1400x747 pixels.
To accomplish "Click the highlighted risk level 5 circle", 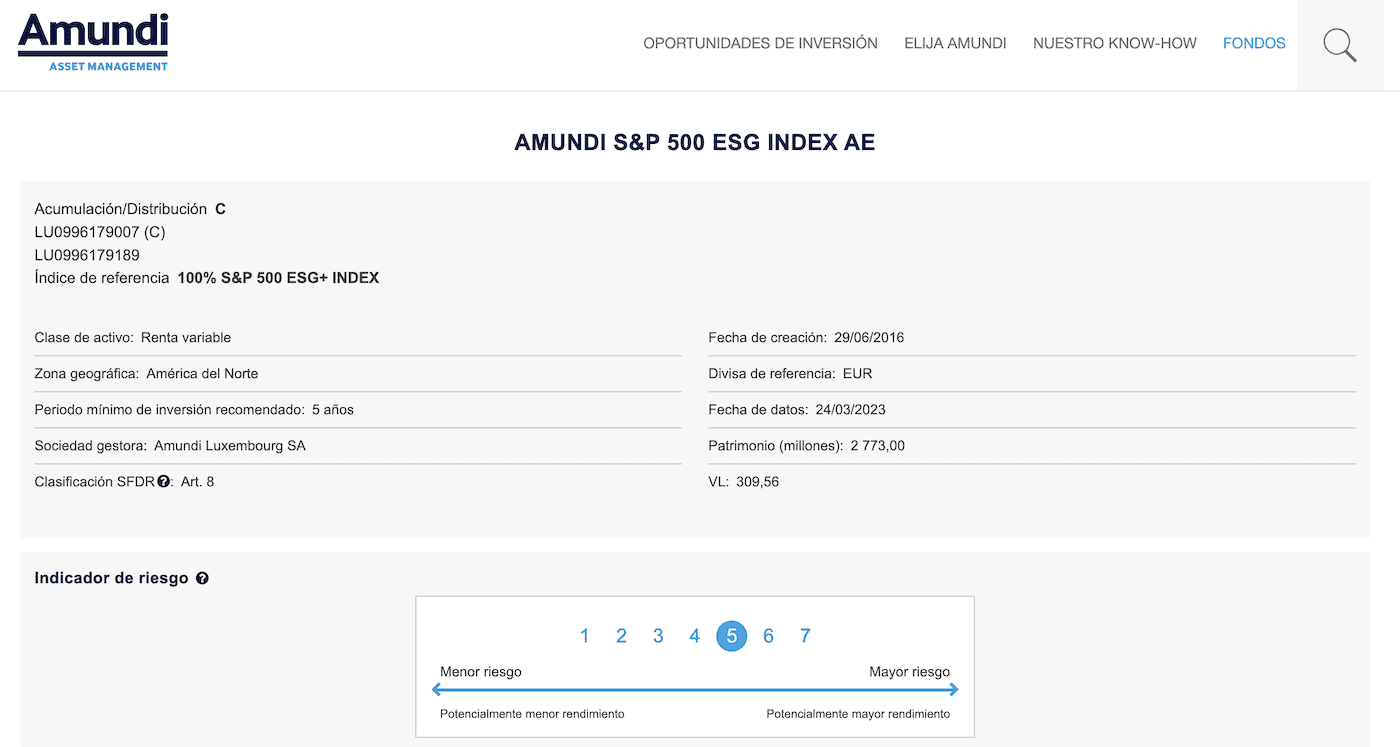I will pyautogui.click(x=731, y=636).
